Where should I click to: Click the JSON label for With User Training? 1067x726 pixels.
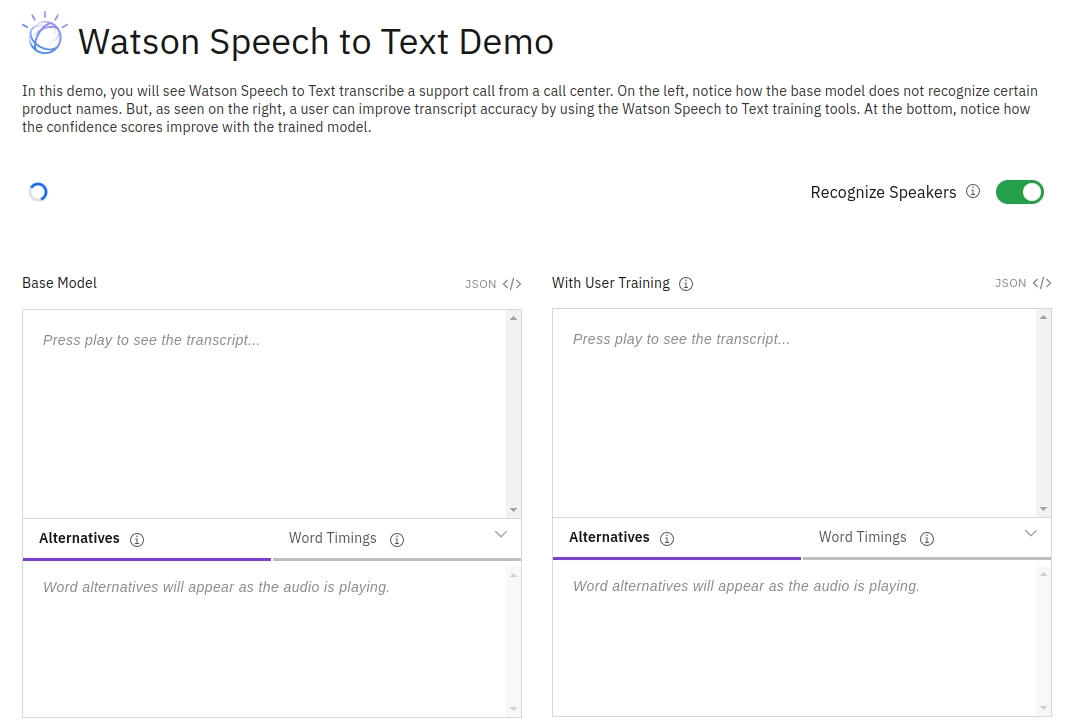1011,283
